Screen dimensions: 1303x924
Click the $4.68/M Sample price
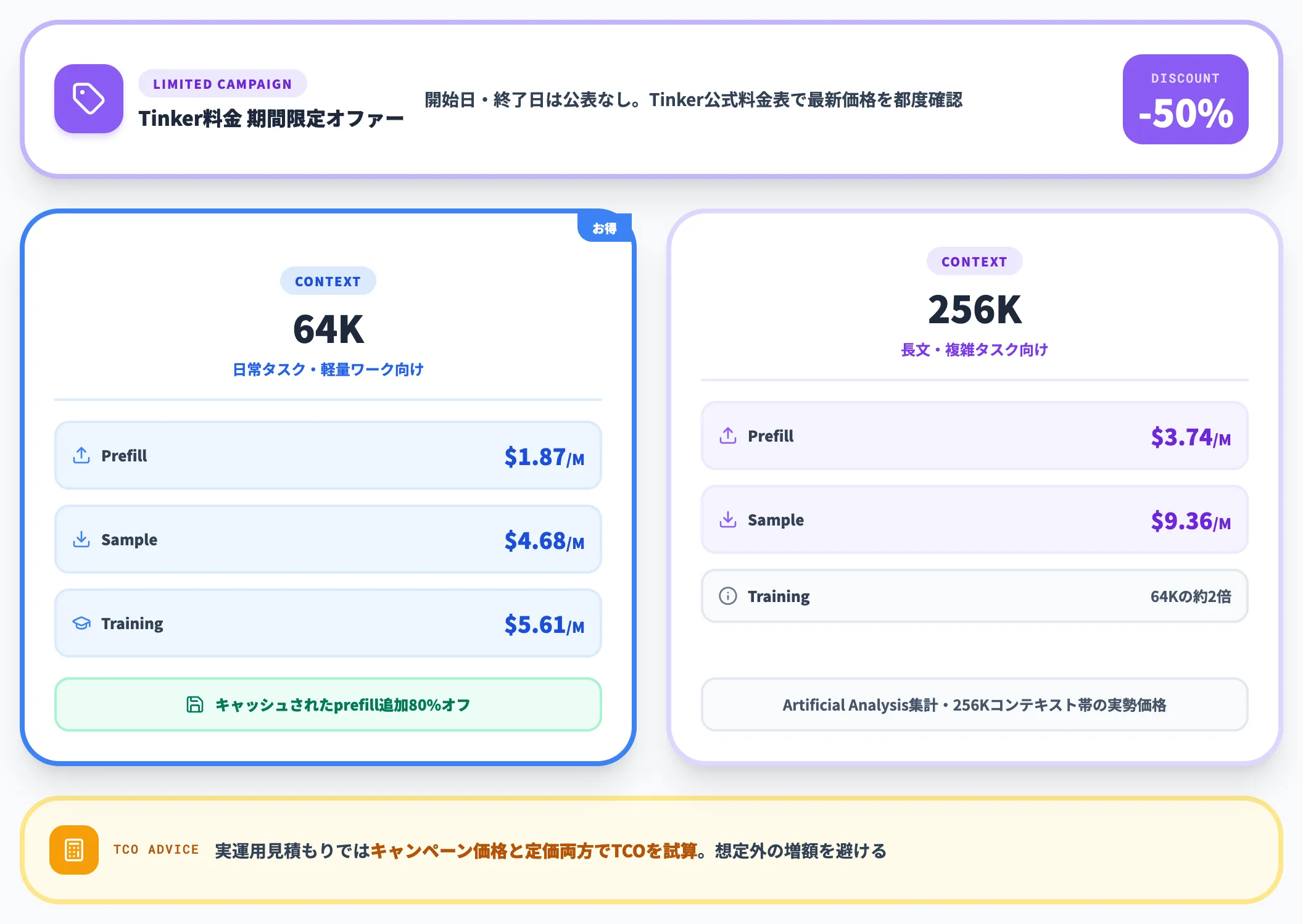point(544,540)
